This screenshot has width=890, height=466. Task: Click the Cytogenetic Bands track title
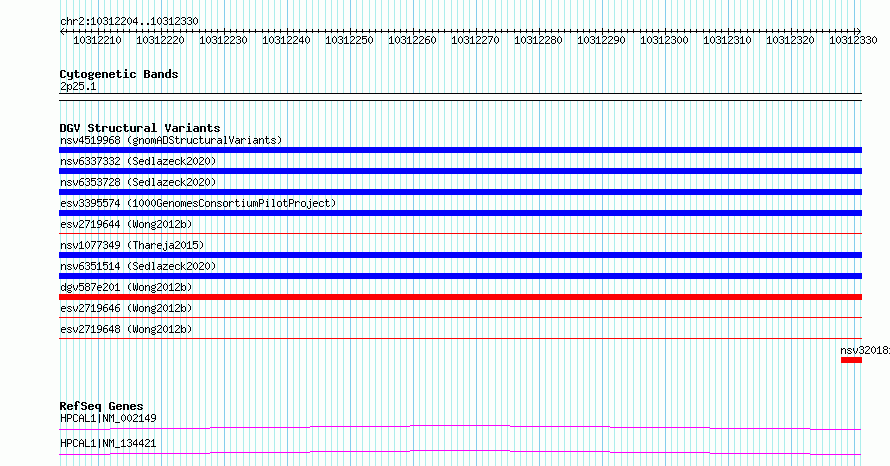[x=119, y=74]
